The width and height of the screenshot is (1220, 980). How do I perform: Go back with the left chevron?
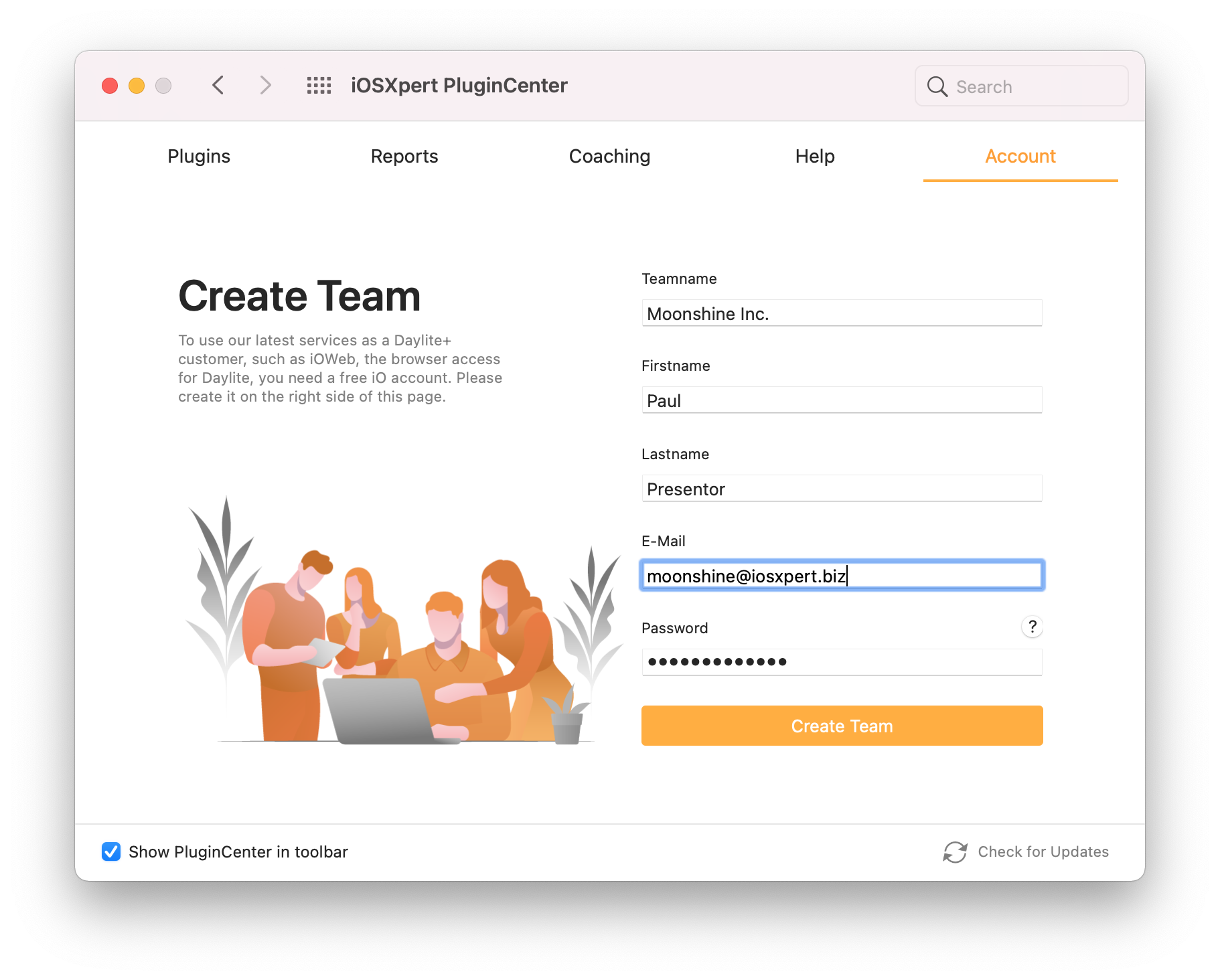click(218, 85)
